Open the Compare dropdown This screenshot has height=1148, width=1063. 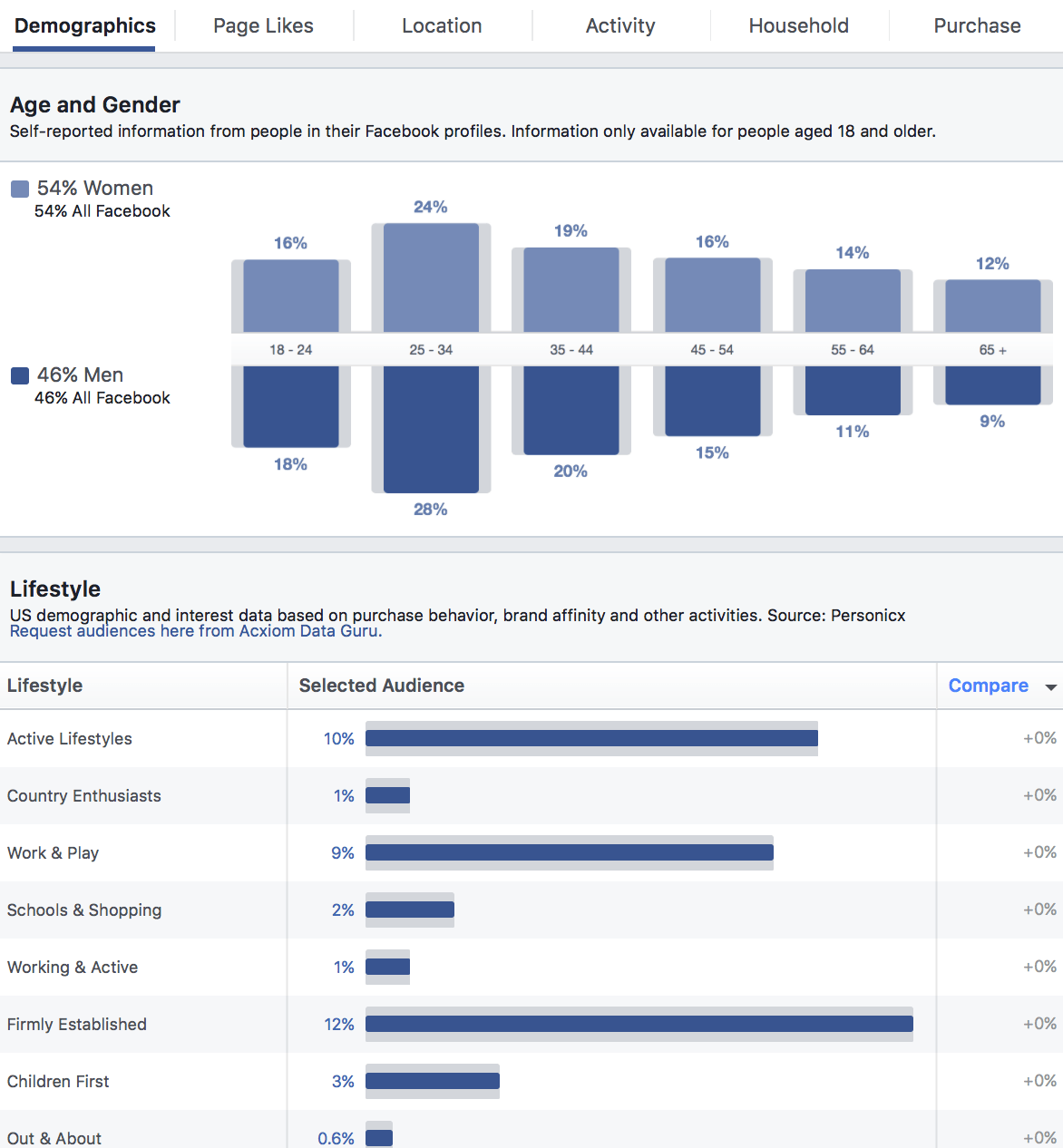point(989,686)
